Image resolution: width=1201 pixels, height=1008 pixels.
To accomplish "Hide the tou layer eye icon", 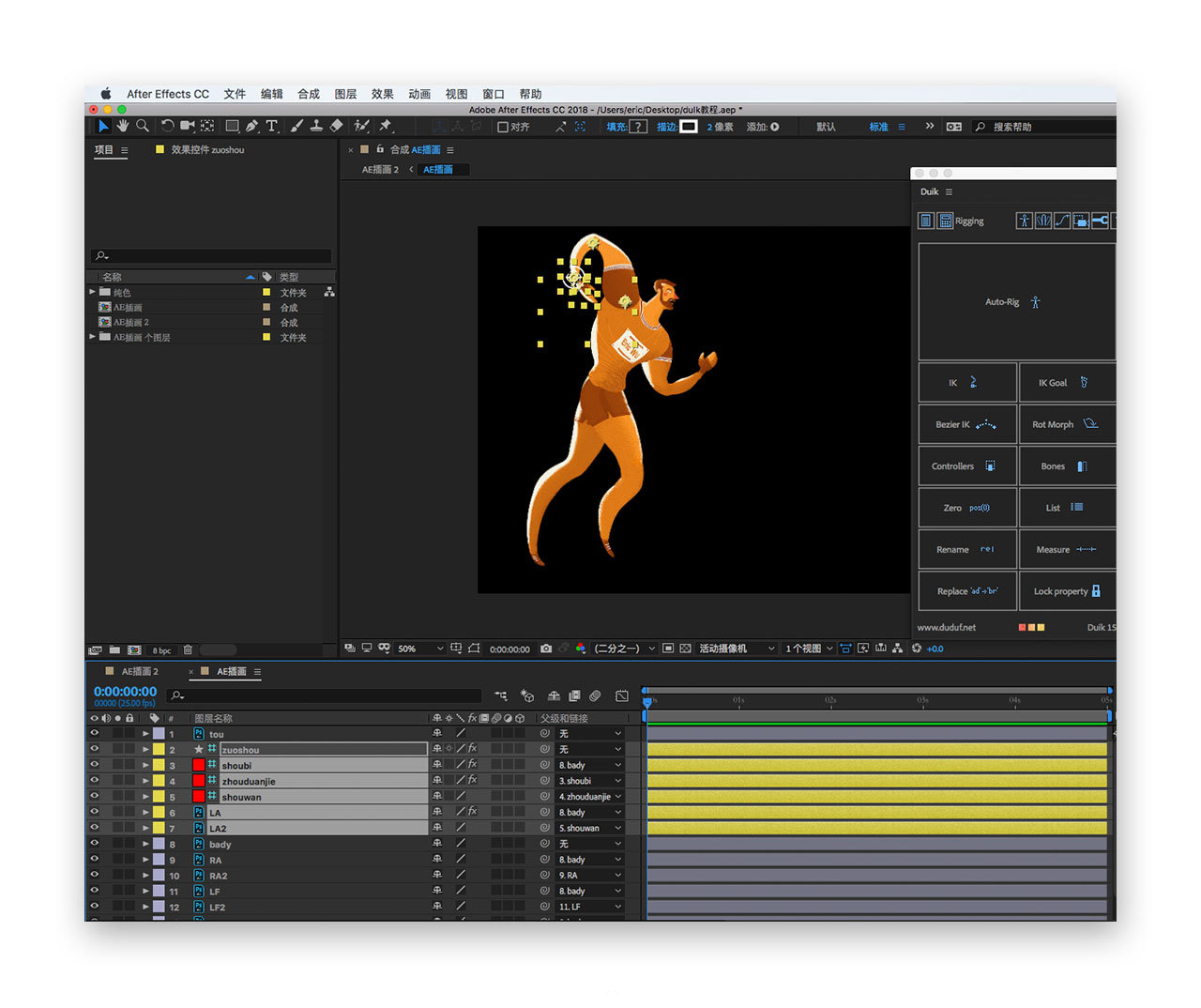I will click(94, 734).
